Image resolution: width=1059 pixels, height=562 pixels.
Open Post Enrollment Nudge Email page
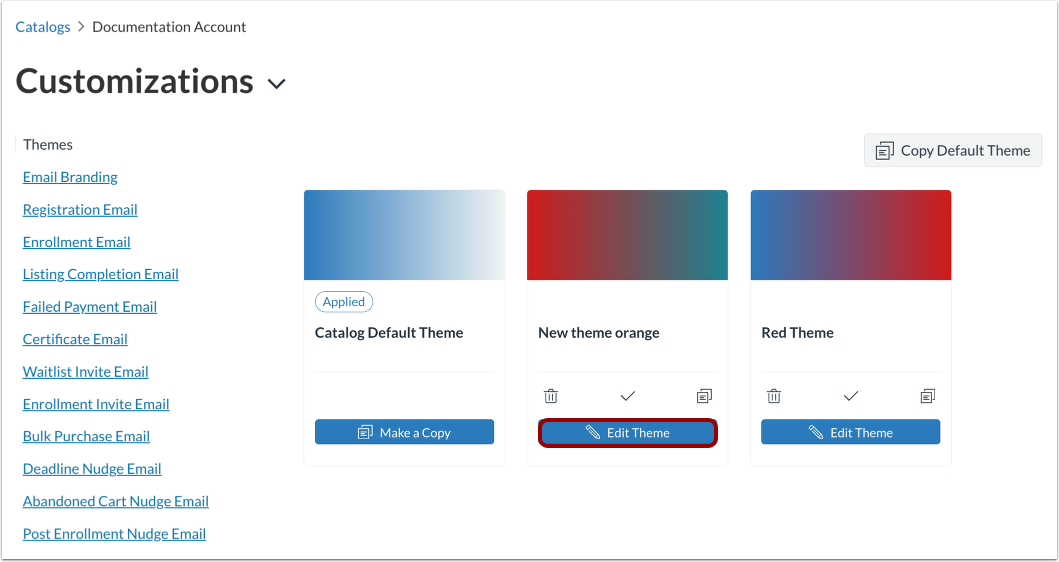114,534
